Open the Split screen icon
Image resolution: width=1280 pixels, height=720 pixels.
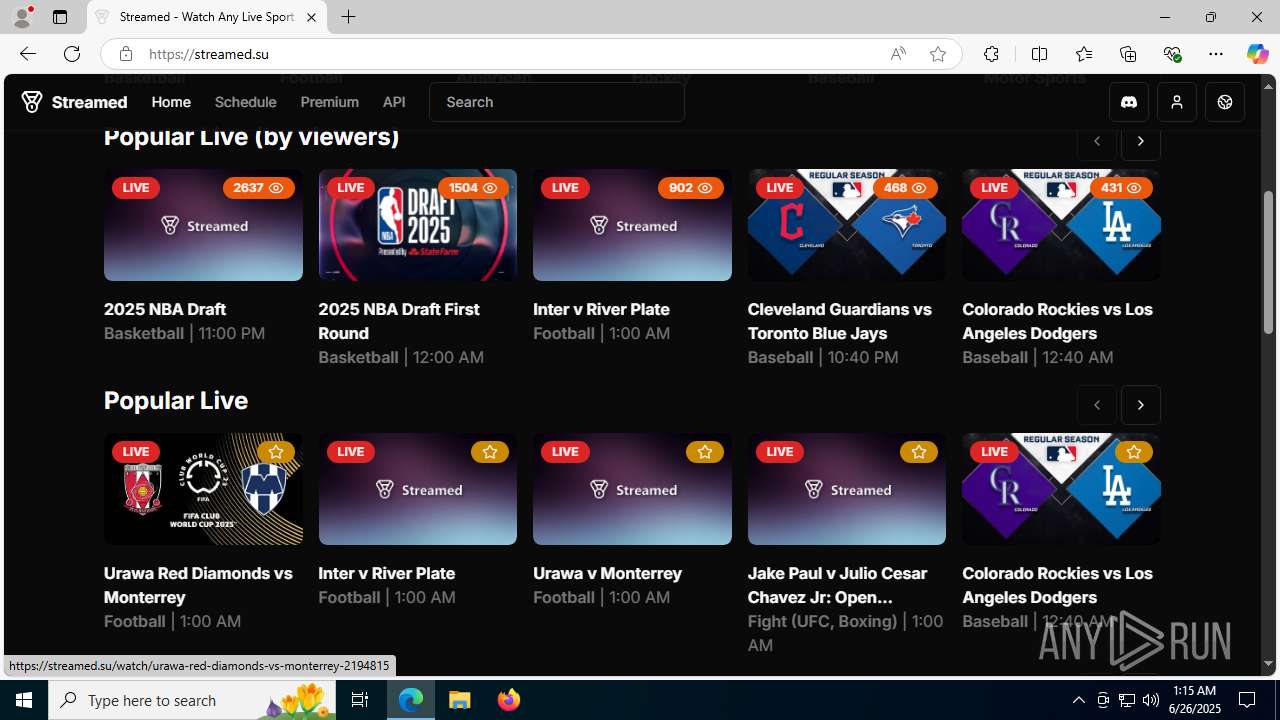1039,54
